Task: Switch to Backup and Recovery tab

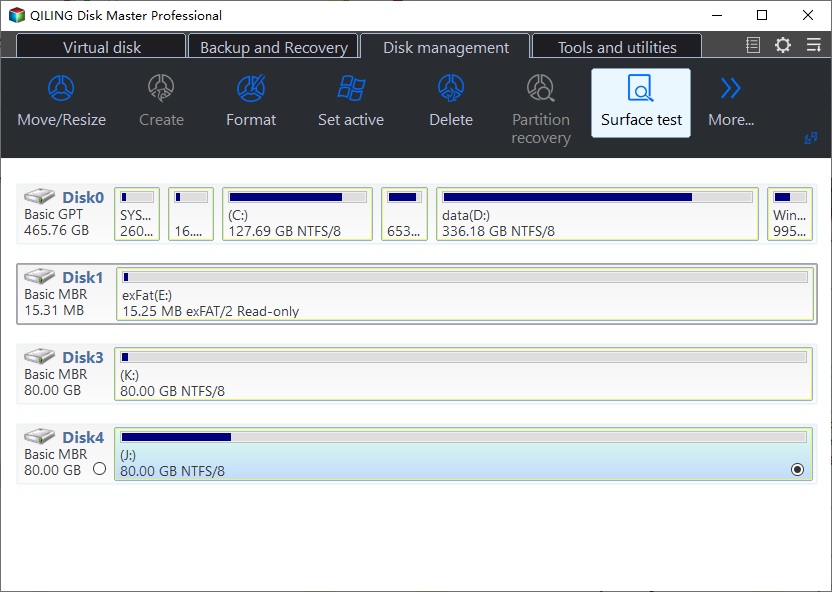Action: pyautogui.click(x=274, y=47)
